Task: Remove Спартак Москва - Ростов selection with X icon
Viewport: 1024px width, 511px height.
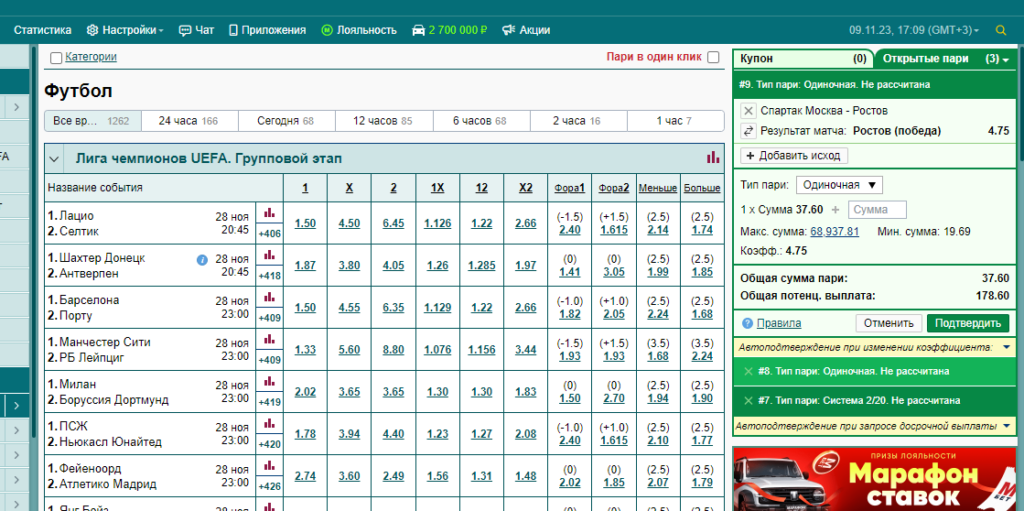Action: pyautogui.click(x=748, y=110)
